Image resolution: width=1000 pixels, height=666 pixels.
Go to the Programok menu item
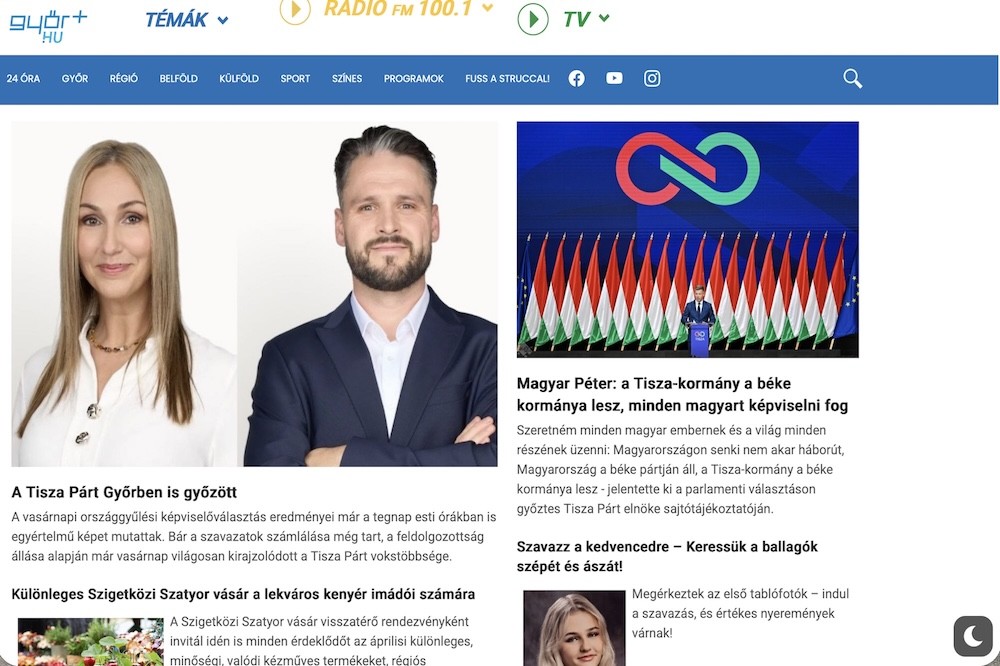point(413,78)
